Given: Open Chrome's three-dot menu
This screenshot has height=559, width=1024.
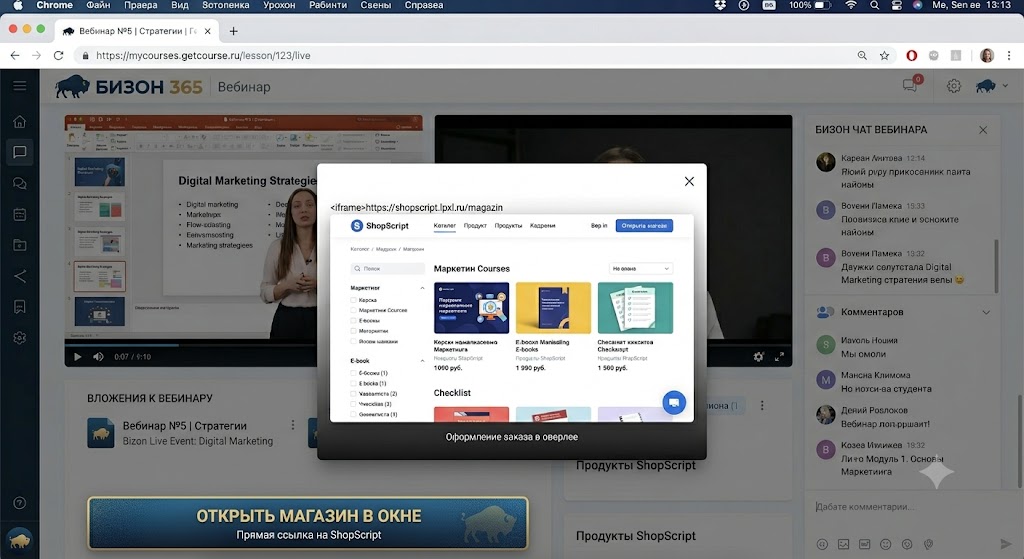Looking at the screenshot, I should 1009,56.
